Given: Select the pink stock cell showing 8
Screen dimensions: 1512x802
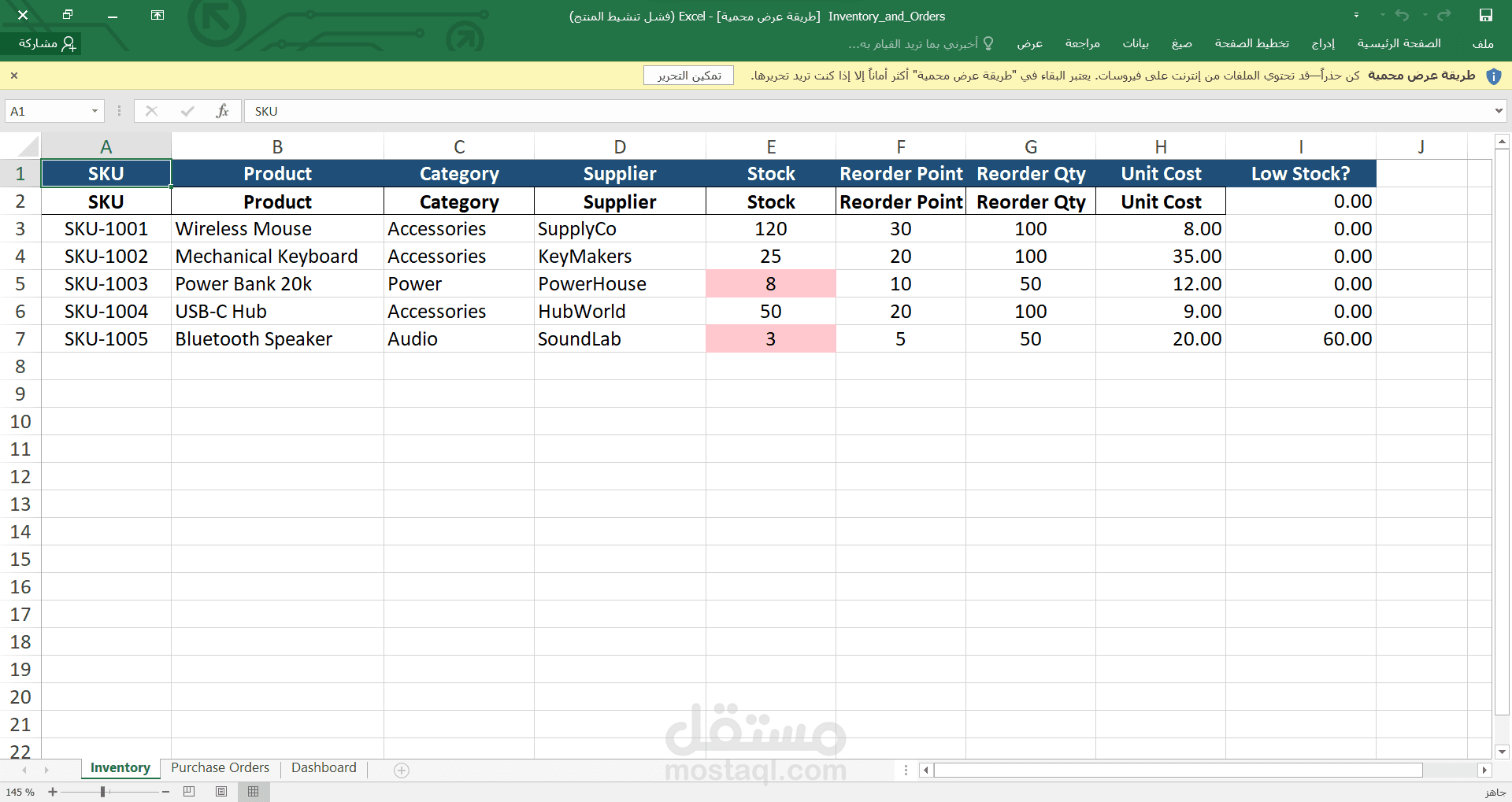Looking at the screenshot, I should click(x=771, y=284).
